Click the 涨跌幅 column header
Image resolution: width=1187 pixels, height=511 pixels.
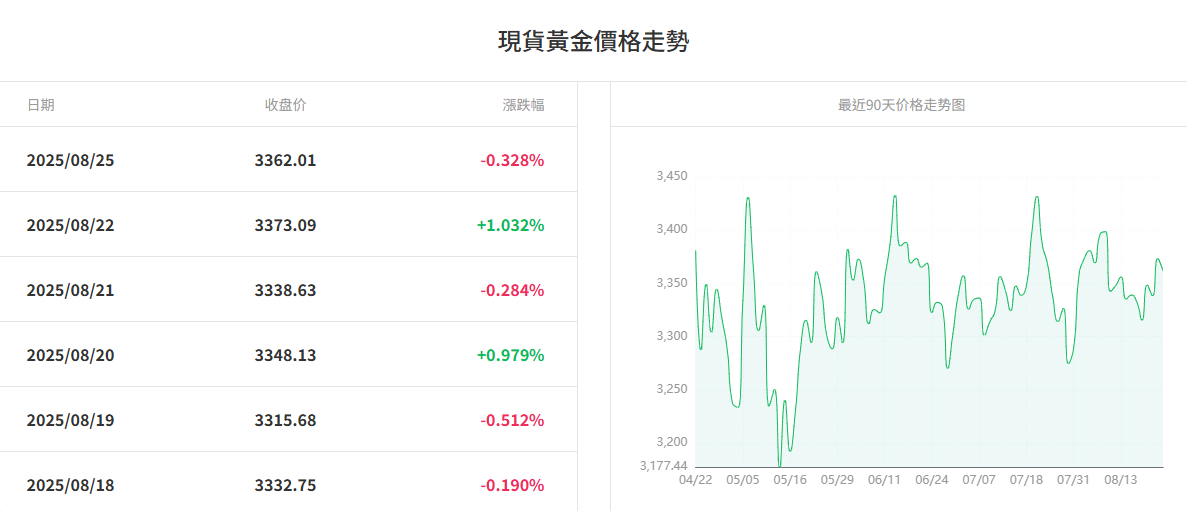(523, 105)
